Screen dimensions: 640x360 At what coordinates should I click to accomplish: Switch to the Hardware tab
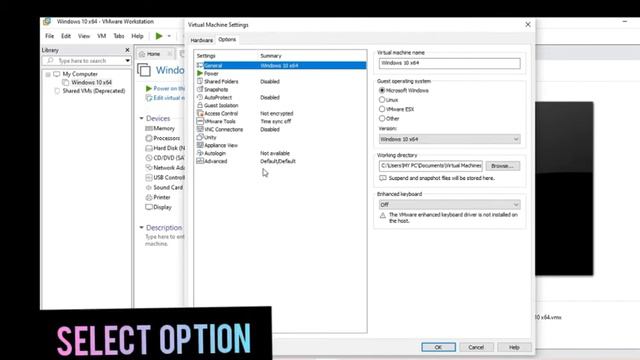[202, 40]
